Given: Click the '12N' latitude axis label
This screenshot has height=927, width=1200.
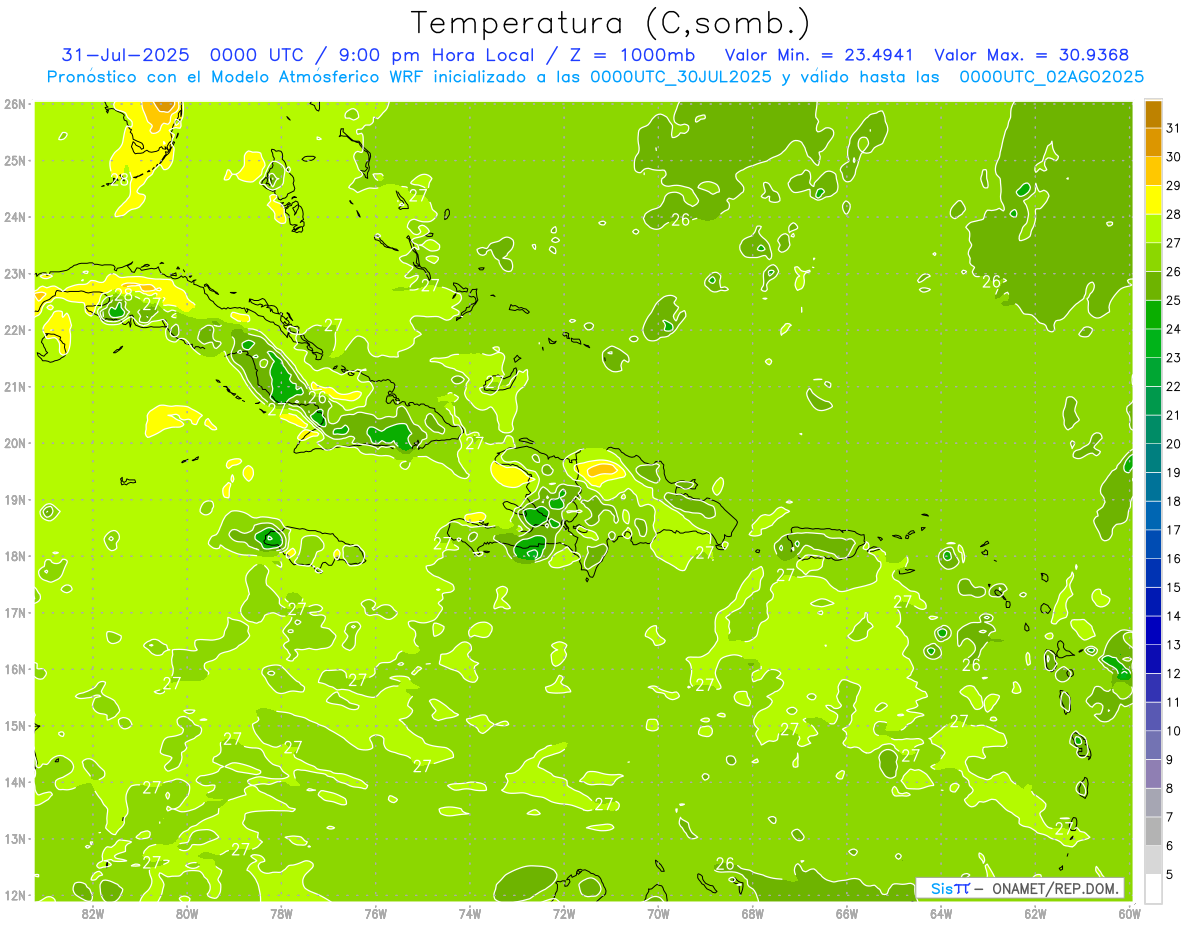Looking at the screenshot, I should [x=15, y=895].
